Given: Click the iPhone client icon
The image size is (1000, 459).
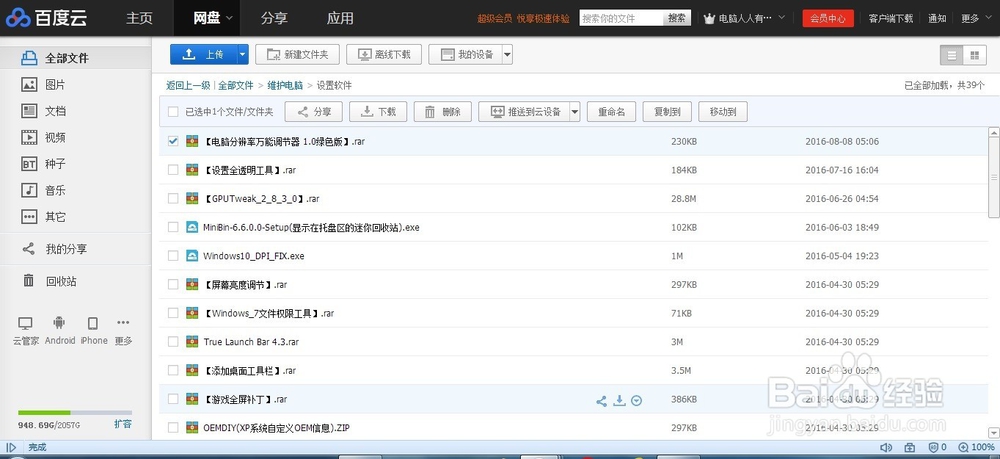Looking at the screenshot, I should (93, 323).
